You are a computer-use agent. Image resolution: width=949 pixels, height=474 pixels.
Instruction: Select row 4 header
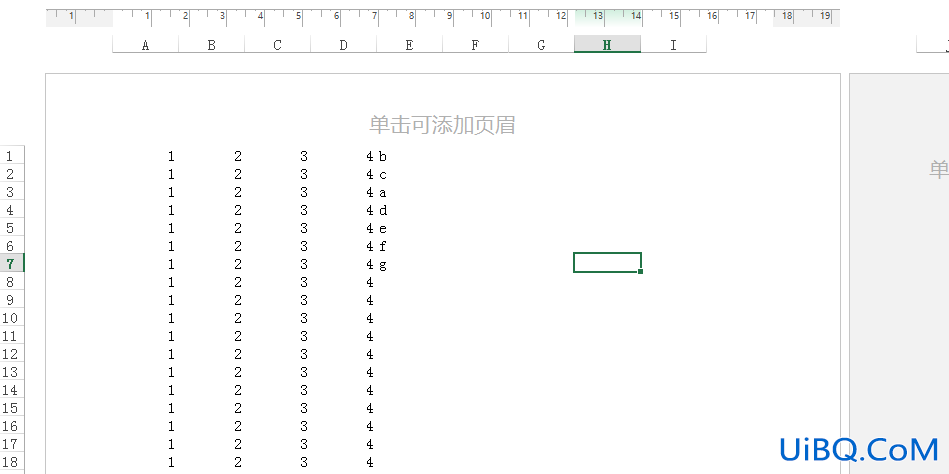(12, 209)
